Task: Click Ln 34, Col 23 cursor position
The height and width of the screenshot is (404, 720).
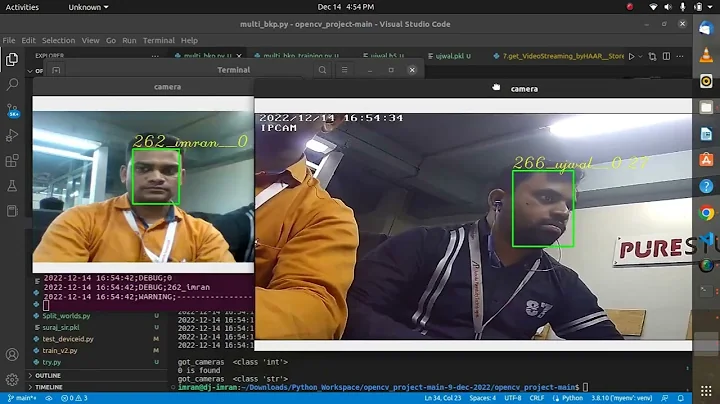Action: (x=443, y=398)
